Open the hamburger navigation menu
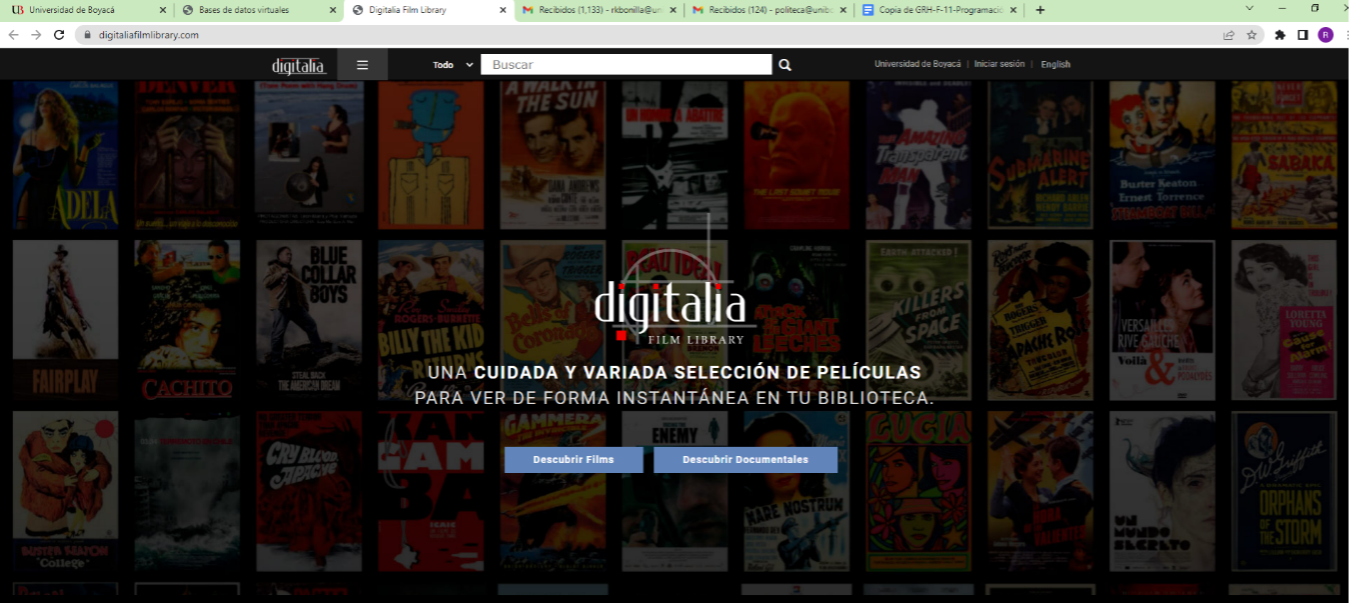 pos(362,63)
